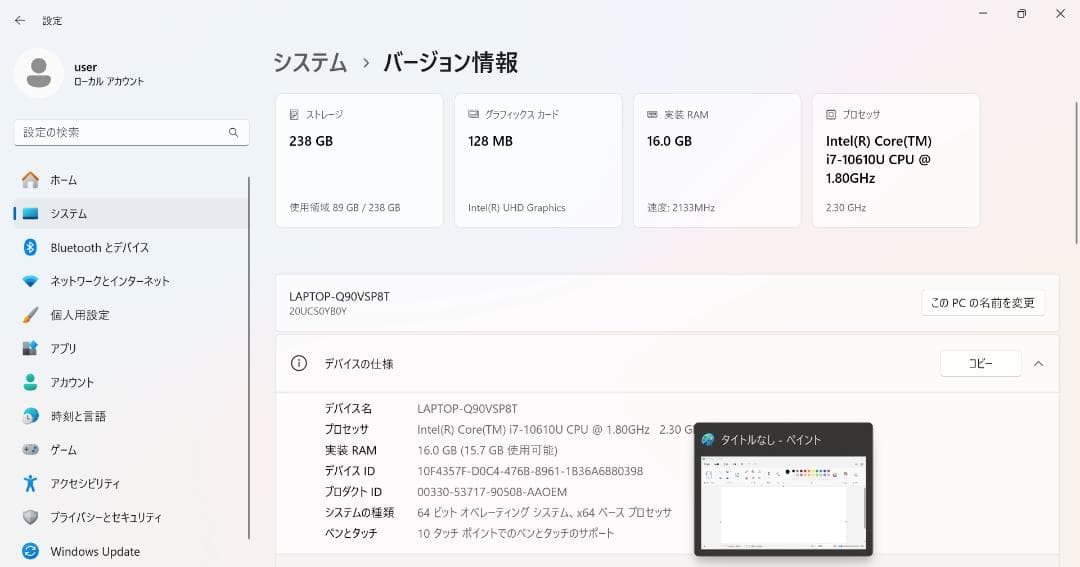Click the アカウント person icon
The width and height of the screenshot is (1080, 567).
pos(30,382)
